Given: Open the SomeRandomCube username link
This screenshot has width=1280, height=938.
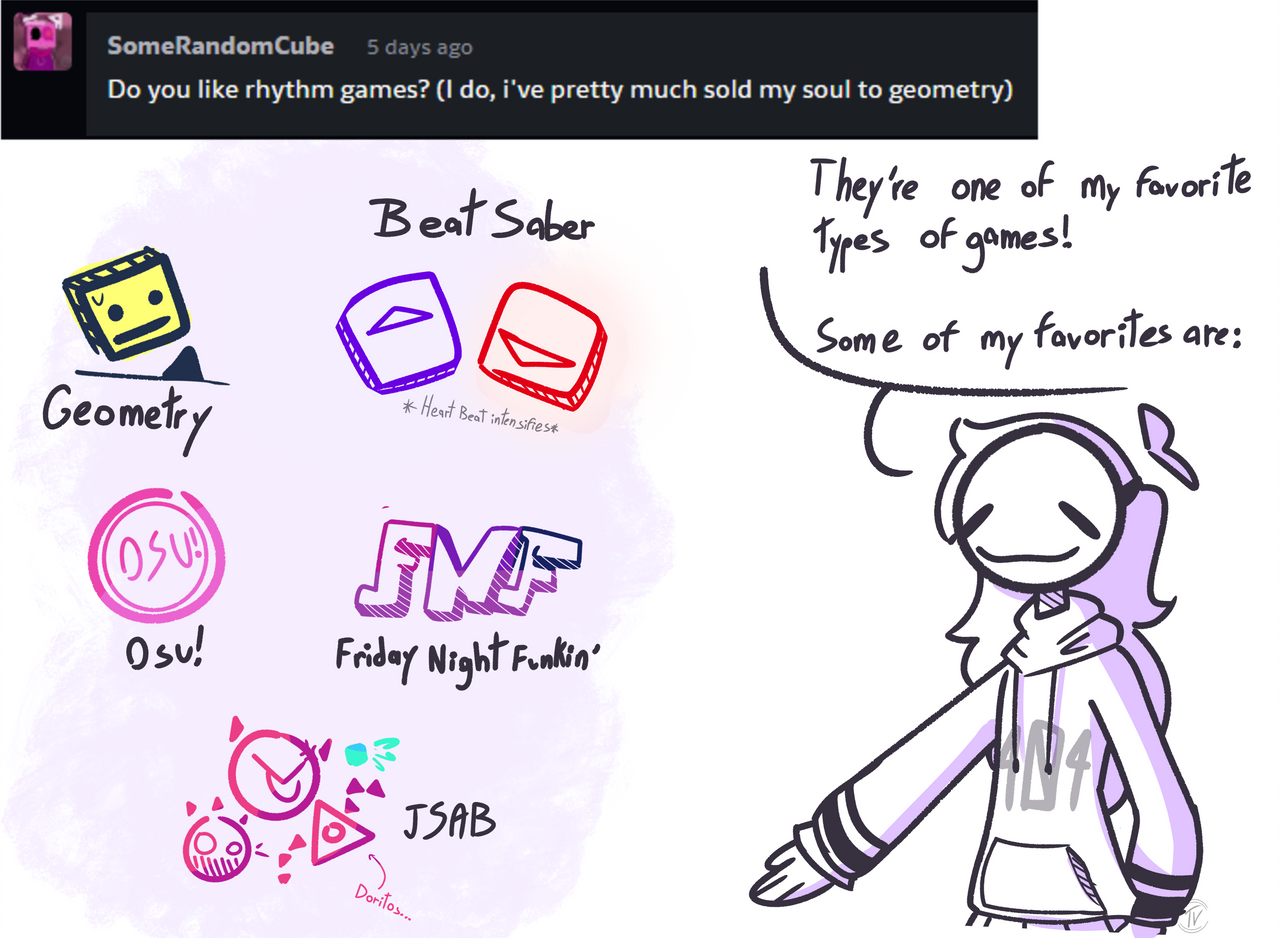Looking at the screenshot, I should [x=220, y=46].
